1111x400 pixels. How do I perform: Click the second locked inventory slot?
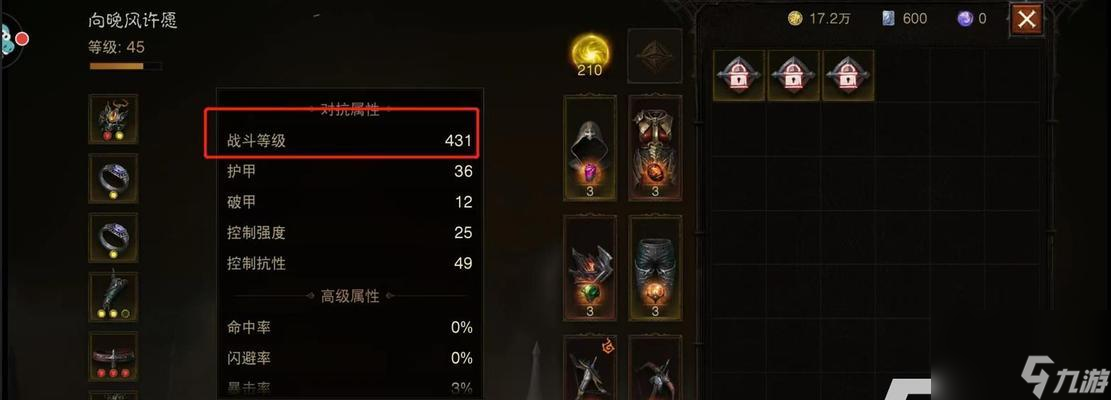[x=794, y=75]
